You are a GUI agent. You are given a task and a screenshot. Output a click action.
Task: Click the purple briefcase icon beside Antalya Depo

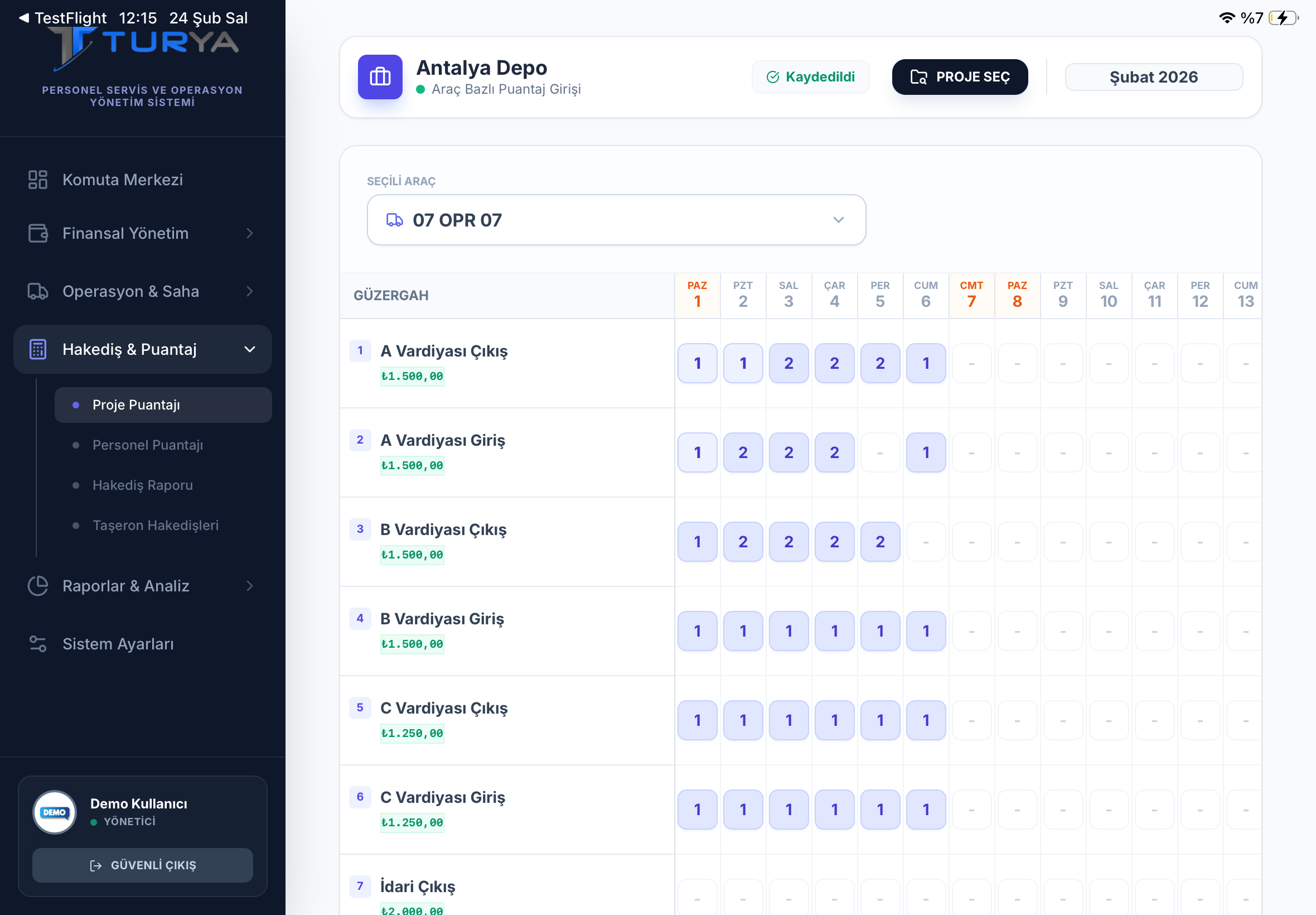[x=380, y=77]
